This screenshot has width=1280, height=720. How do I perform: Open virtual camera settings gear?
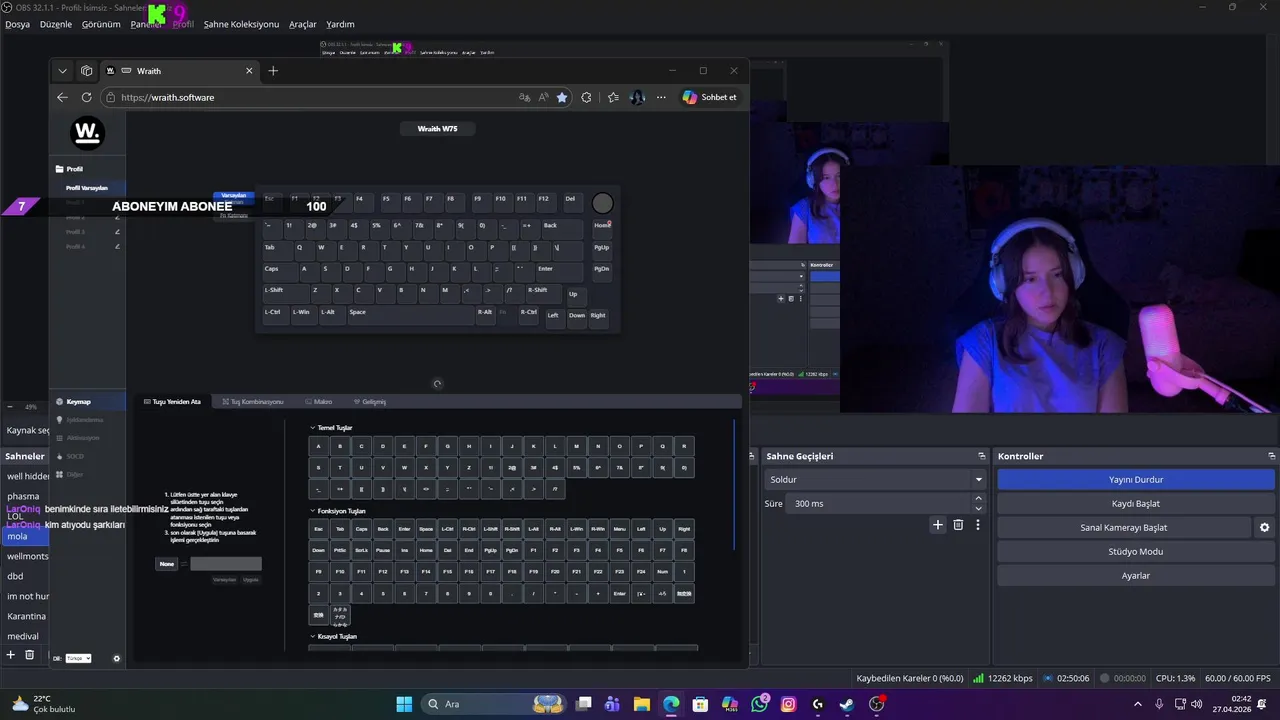tap(1264, 528)
